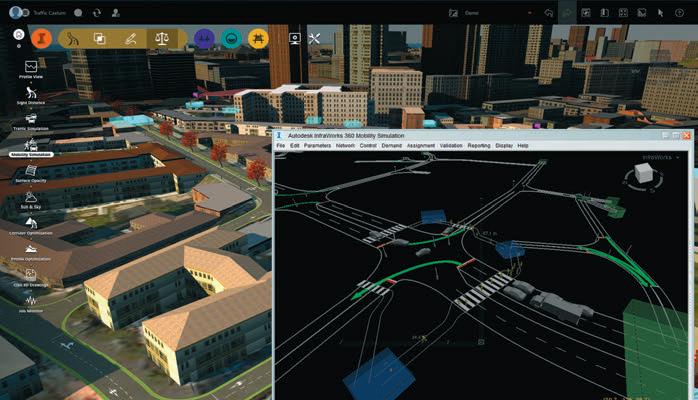This screenshot has height=400, width=698.
Task: Click the undo arrow in the top bar
Action: point(548,13)
